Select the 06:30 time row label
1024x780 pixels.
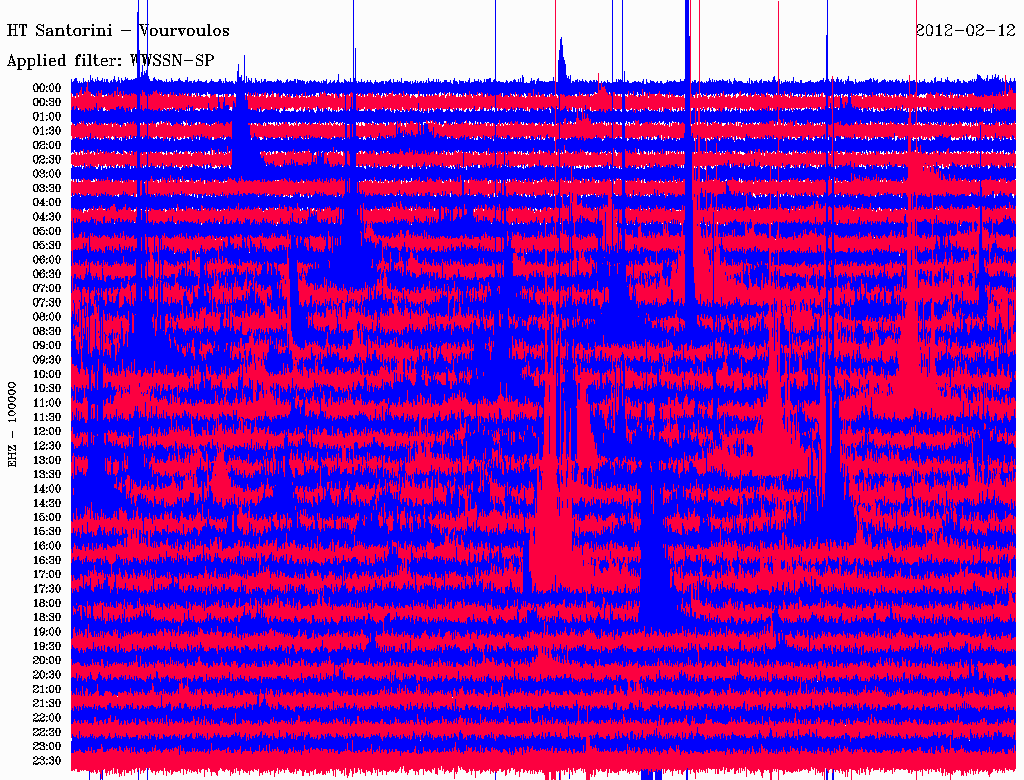coord(47,274)
